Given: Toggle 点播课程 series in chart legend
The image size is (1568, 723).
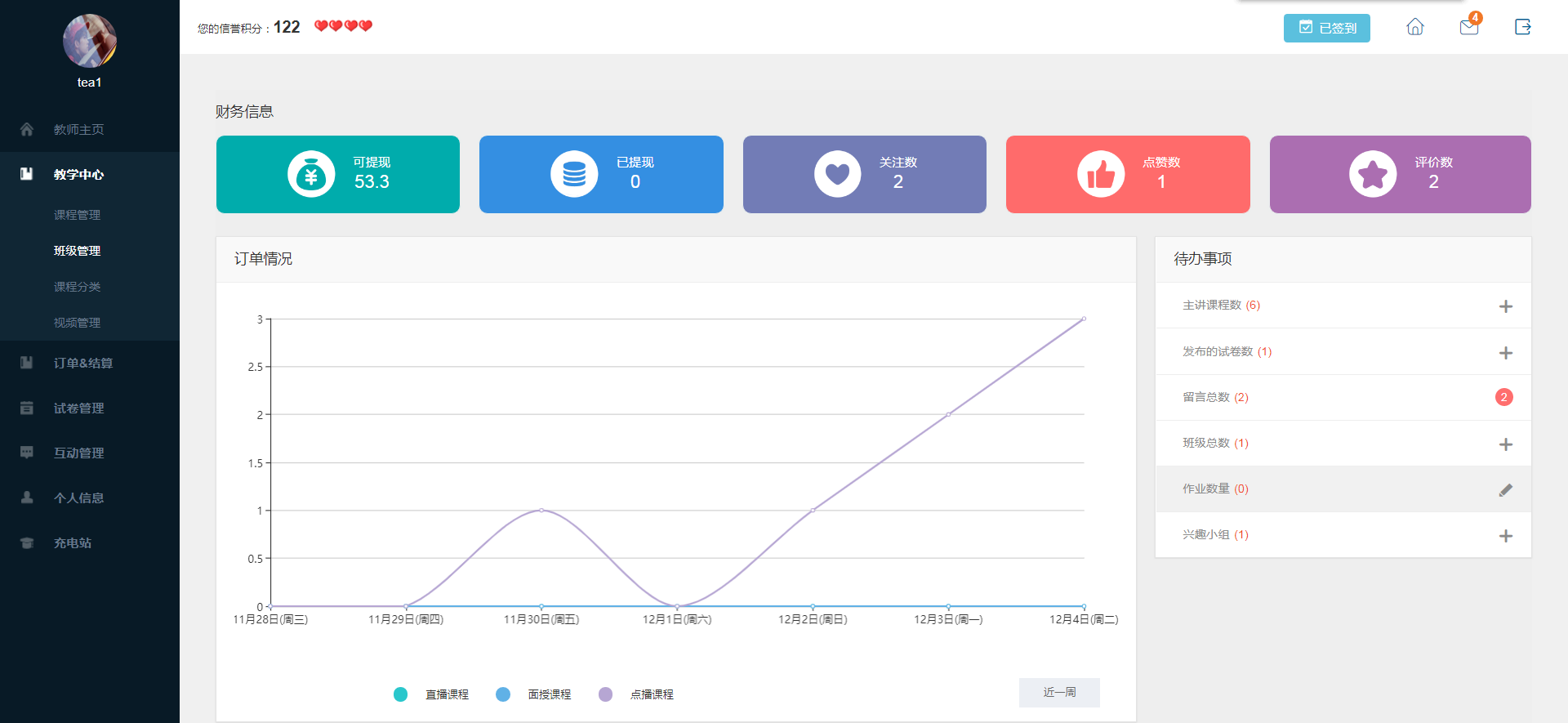Looking at the screenshot, I should click(x=636, y=694).
